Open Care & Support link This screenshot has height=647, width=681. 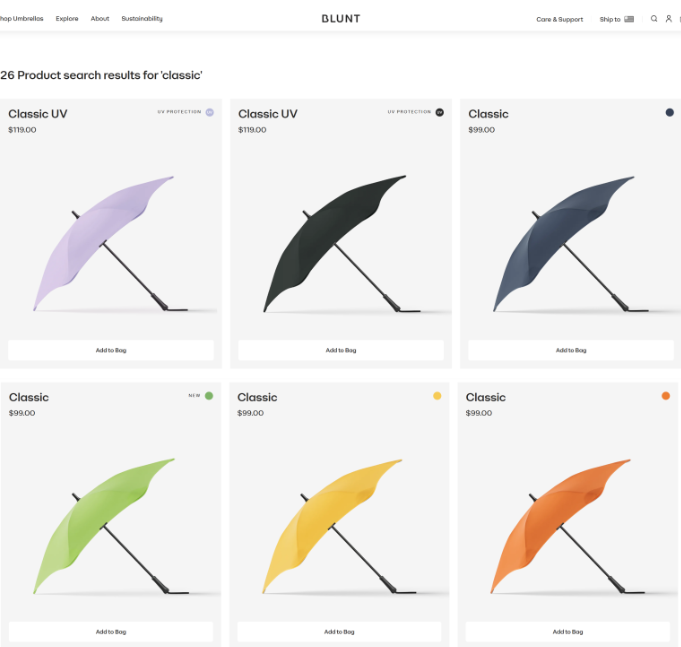point(559,19)
